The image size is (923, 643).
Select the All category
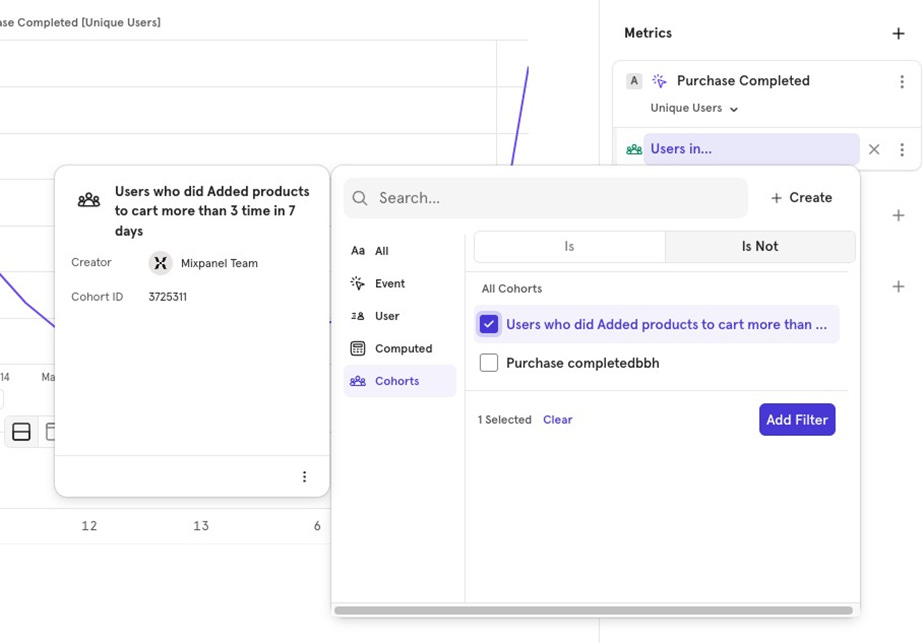point(400,251)
